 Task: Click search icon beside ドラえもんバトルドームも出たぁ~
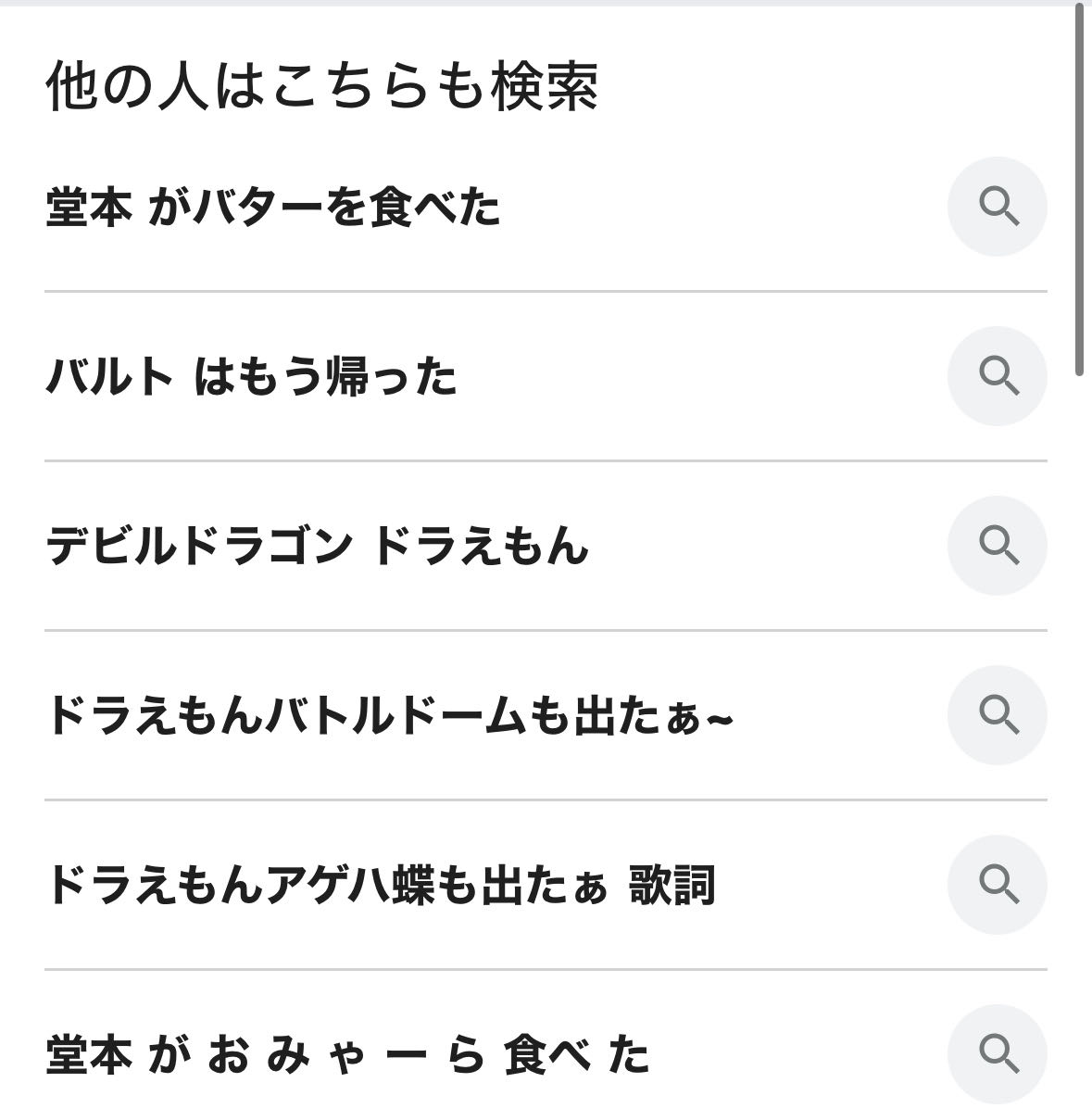tap(997, 715)
